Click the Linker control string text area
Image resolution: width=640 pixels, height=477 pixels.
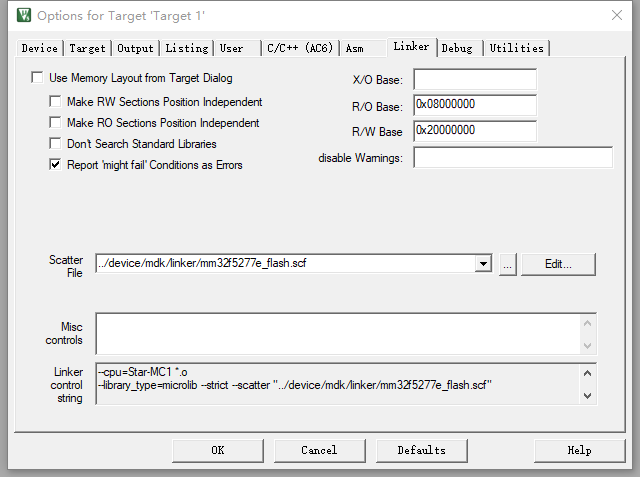[x=338, y=384]
